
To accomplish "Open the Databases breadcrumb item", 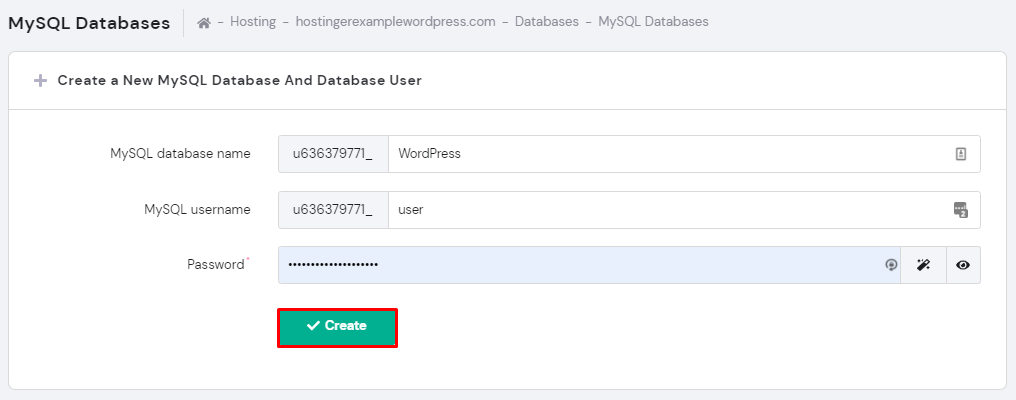I will [x=547, y=22].
